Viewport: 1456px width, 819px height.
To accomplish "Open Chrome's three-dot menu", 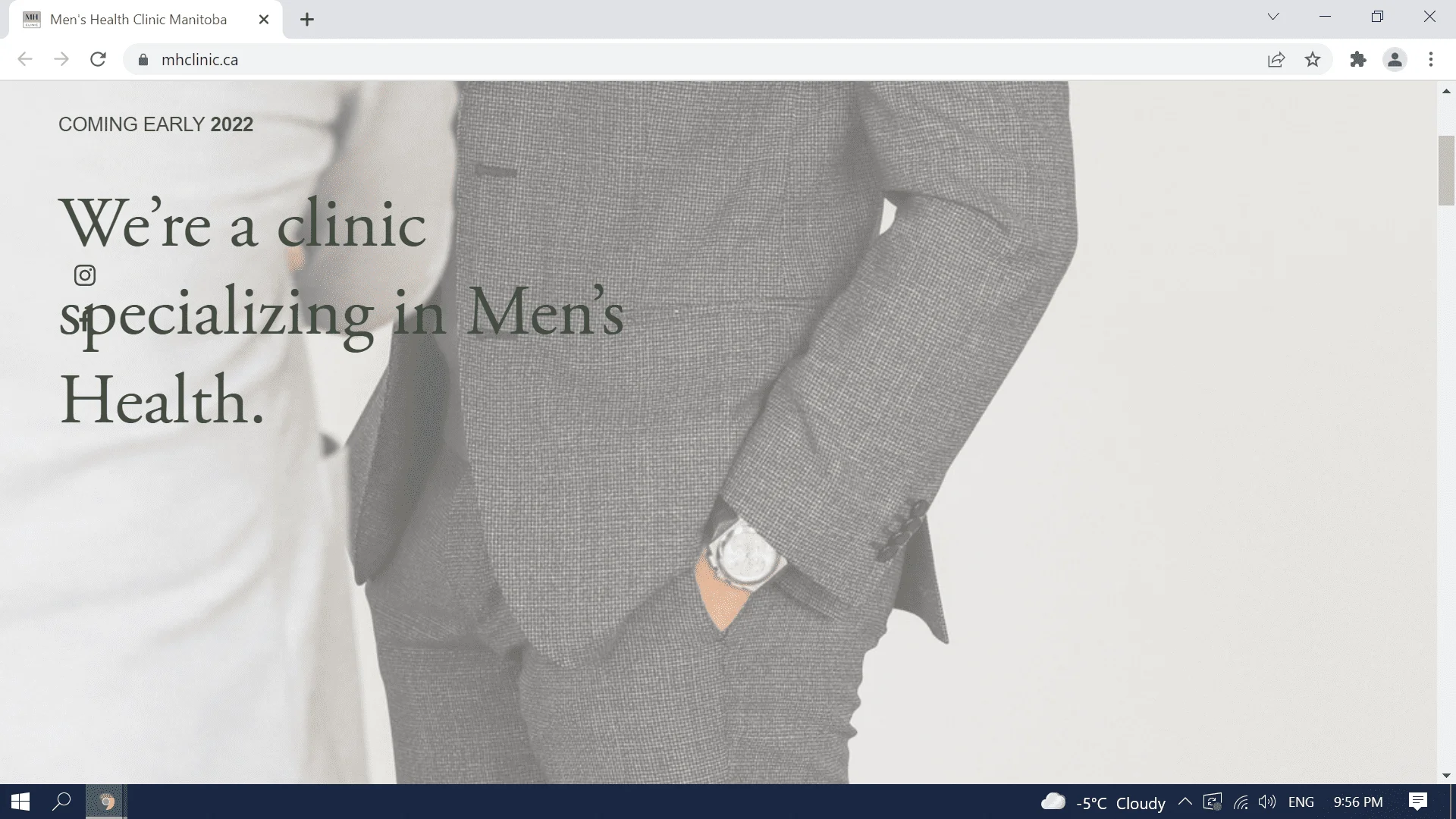I will pos(1431,59).
